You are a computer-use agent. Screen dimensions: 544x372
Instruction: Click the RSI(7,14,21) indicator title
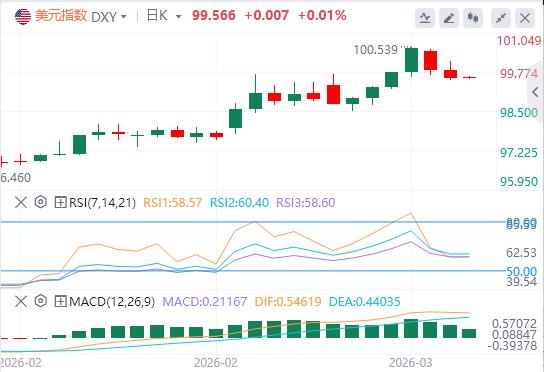point(102,202)
